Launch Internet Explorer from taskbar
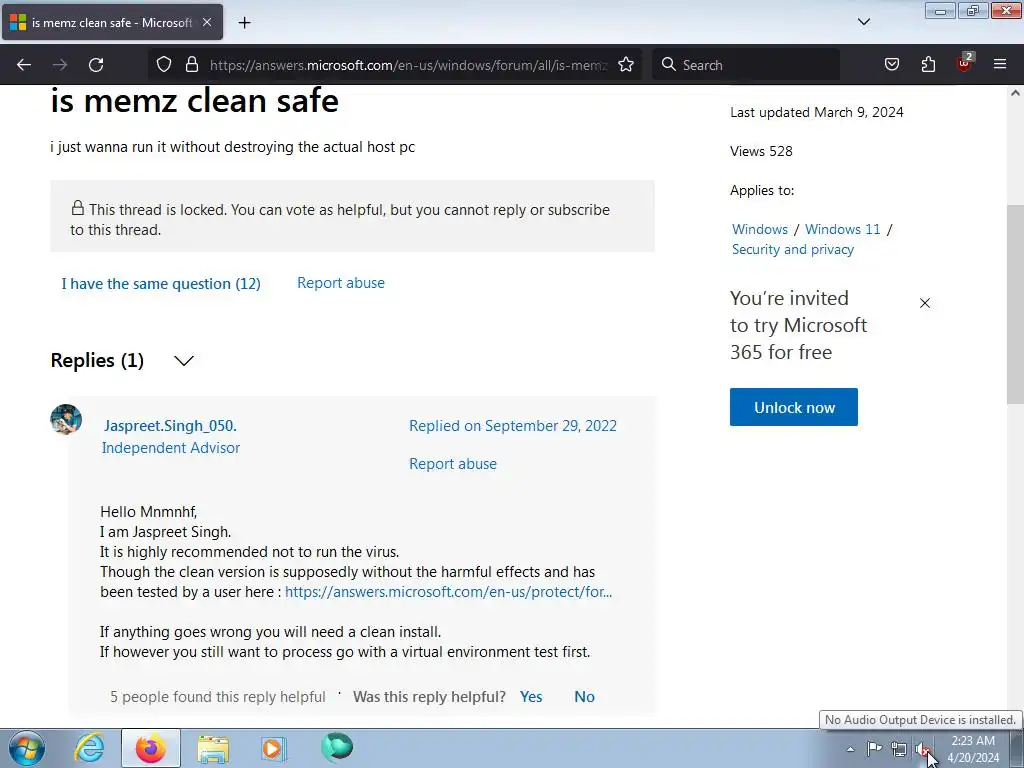The height and width of the screenshot is (768, 1024). [89, 748]
